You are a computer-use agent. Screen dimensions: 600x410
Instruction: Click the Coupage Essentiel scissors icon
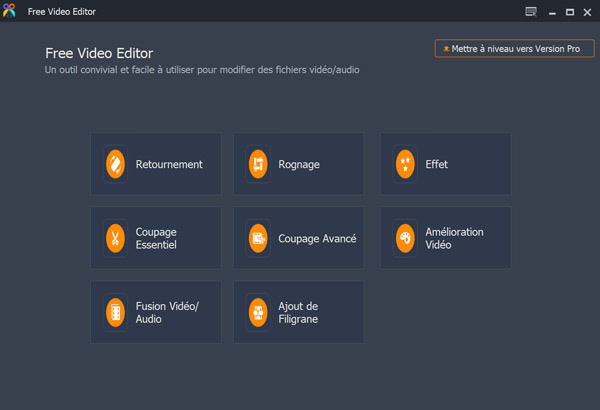click(x=115, y=238)
